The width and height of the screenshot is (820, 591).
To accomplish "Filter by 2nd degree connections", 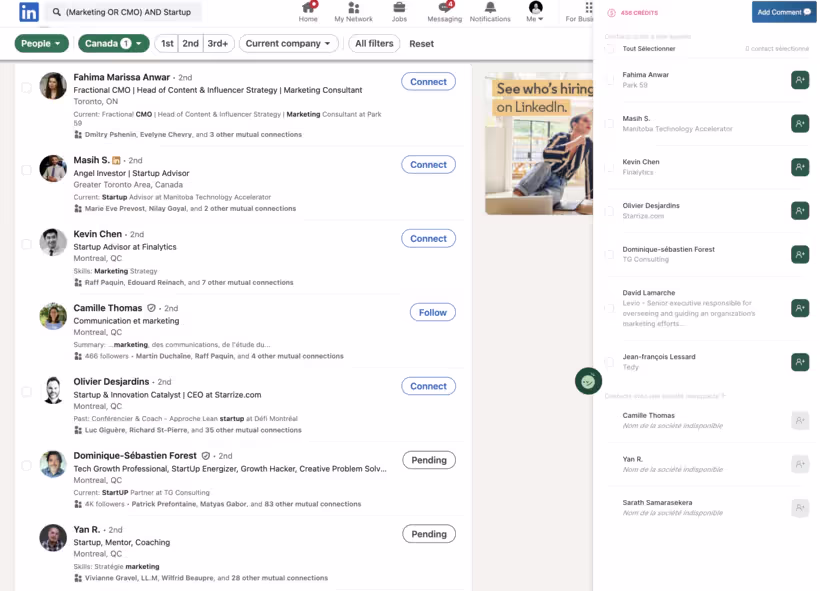I will [x=190, y=43].
